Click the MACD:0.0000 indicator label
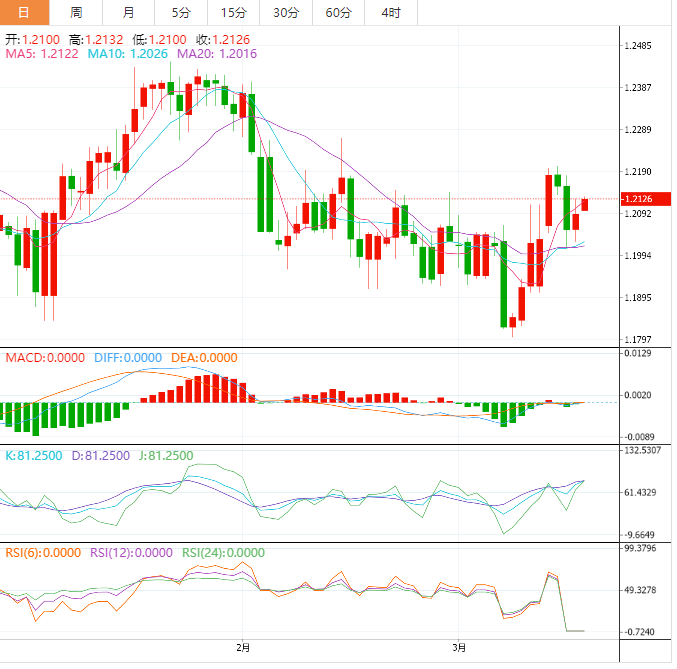This screenshot has width=677, height=669. [45, 358]
